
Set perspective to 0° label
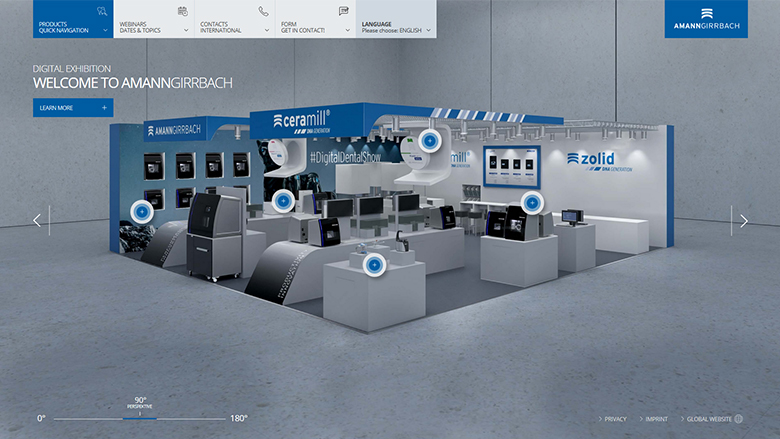(41, 419)
